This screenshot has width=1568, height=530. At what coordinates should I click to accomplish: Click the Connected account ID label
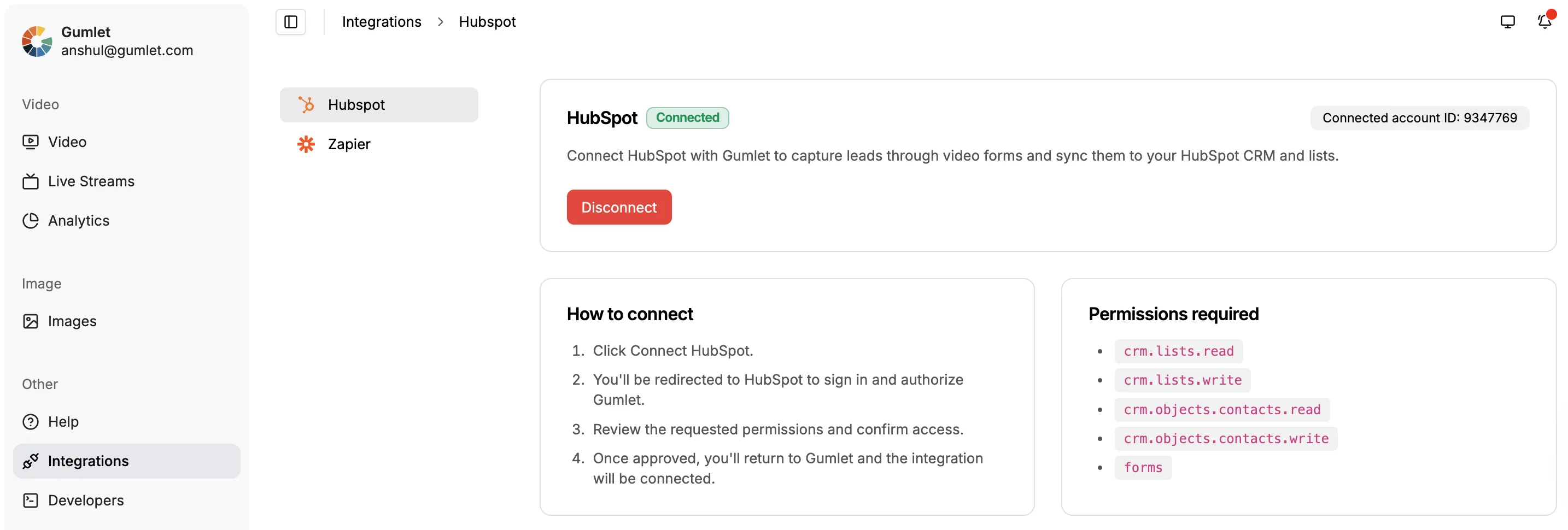click(x=1419, y=117)
